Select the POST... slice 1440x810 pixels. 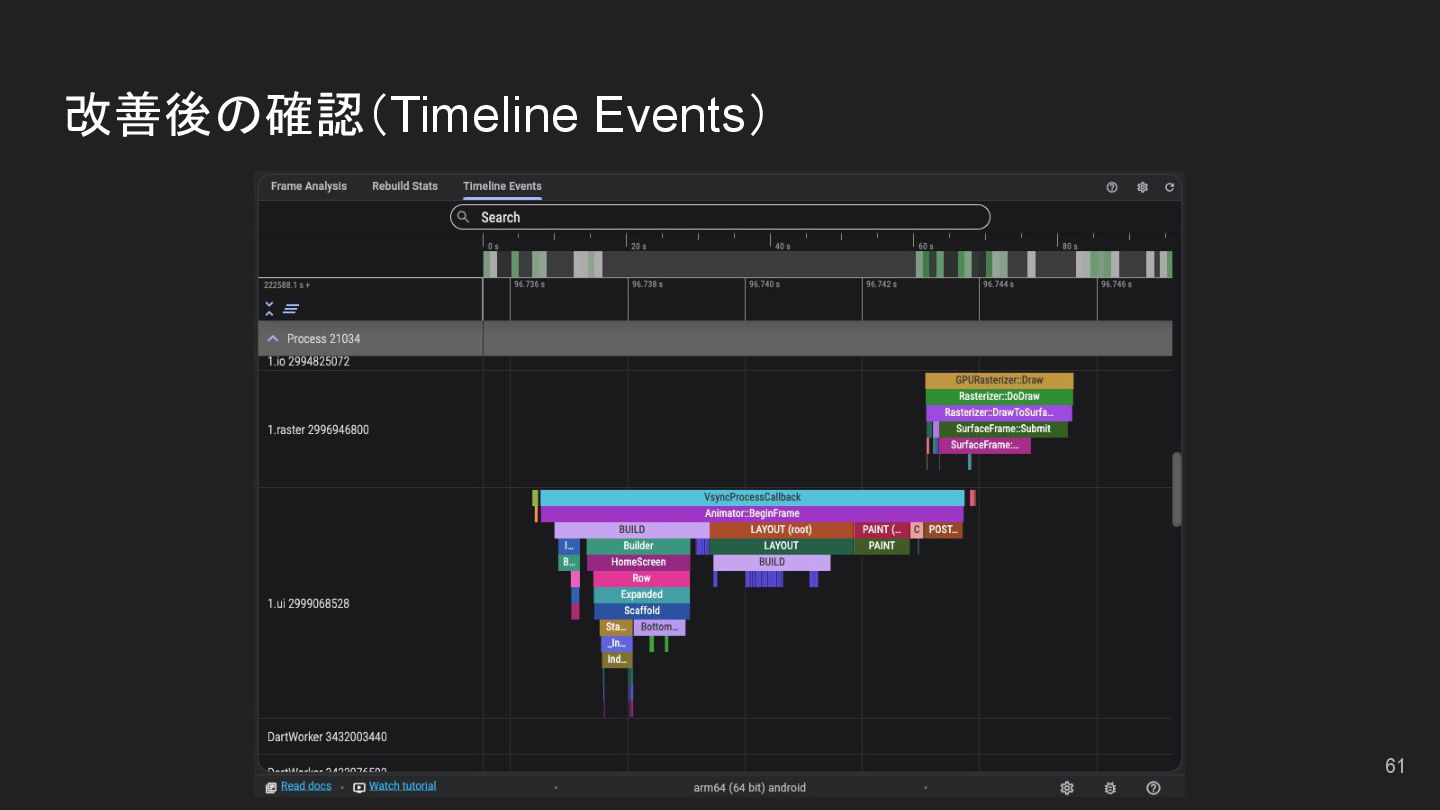(x=943, y=530)
